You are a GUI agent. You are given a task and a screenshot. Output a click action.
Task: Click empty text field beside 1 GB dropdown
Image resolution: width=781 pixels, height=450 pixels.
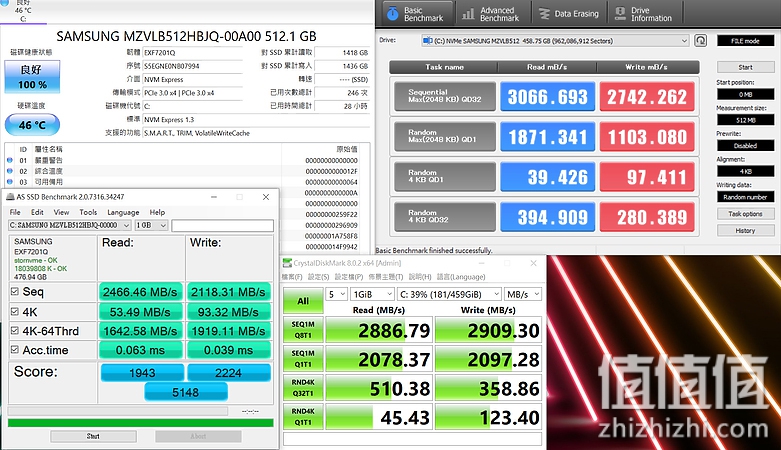pos(223,226)
